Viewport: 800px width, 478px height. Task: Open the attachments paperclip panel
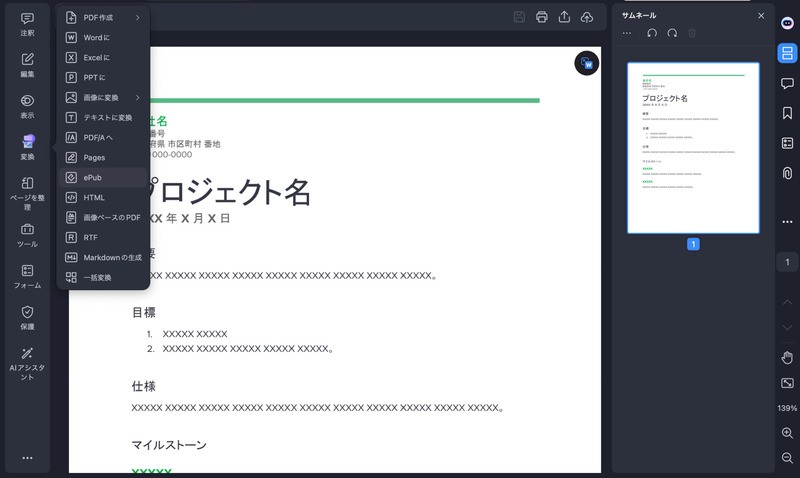(x=787, y=173)
